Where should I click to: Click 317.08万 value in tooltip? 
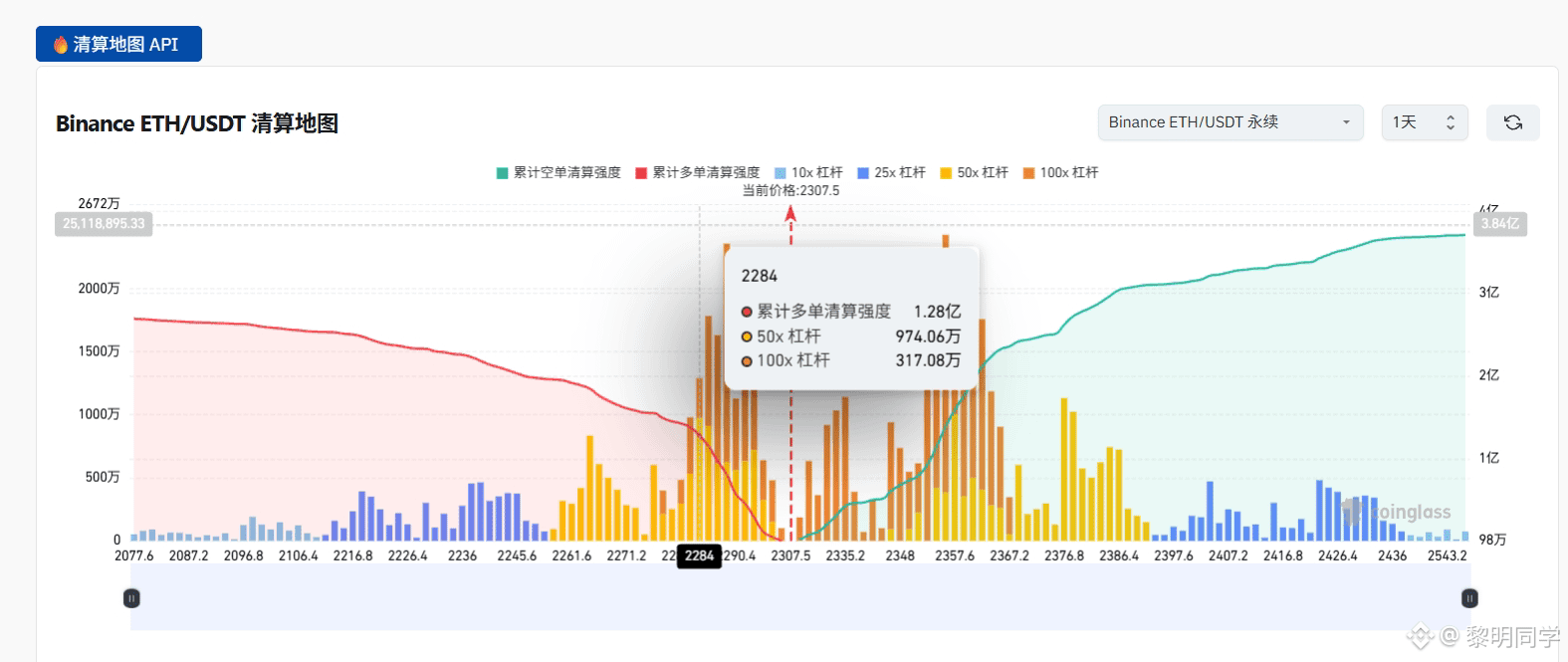928,360
